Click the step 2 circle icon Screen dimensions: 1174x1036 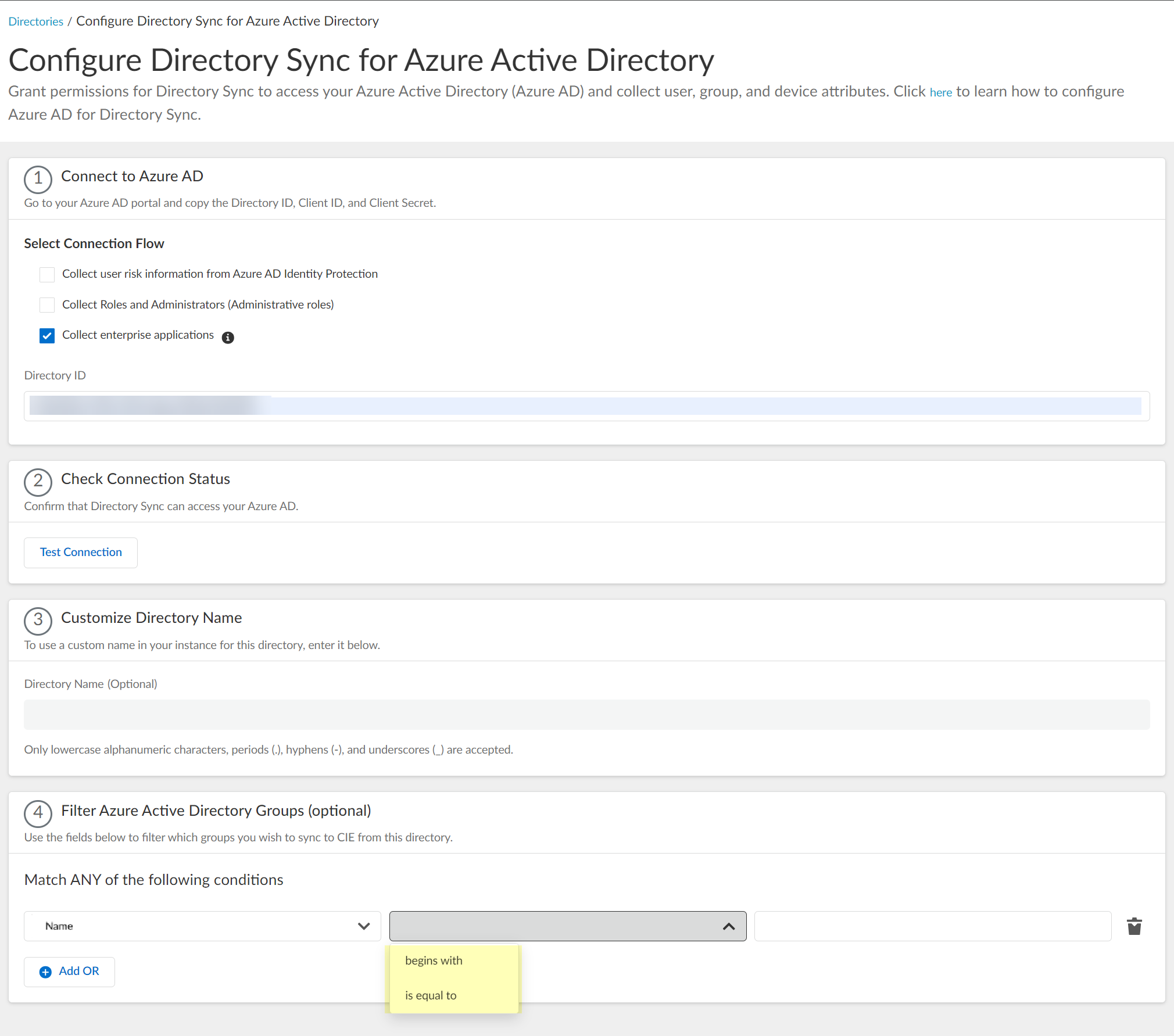pyautogui.click(x=38, y=482)
